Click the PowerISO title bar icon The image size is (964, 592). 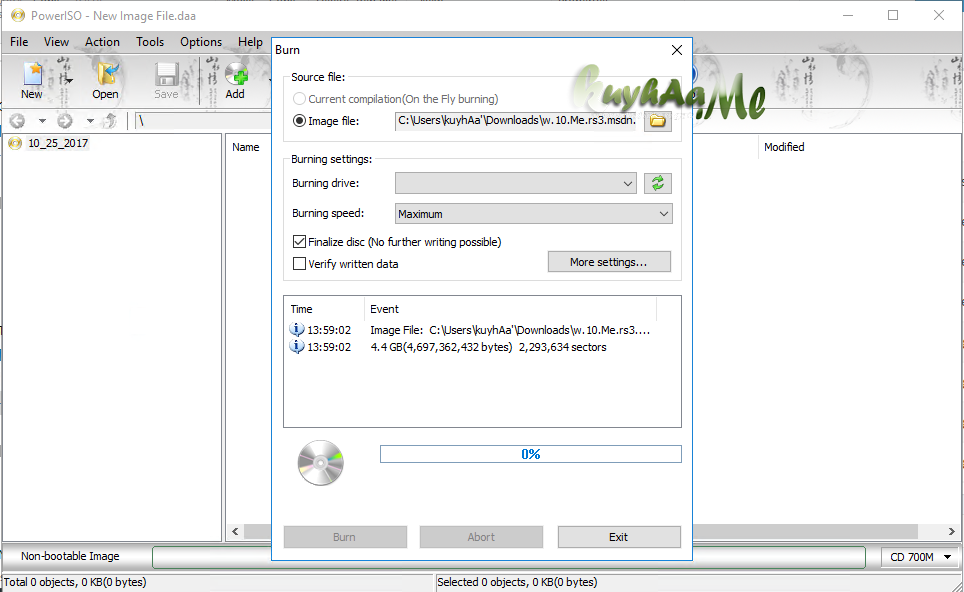pos(18,15)
